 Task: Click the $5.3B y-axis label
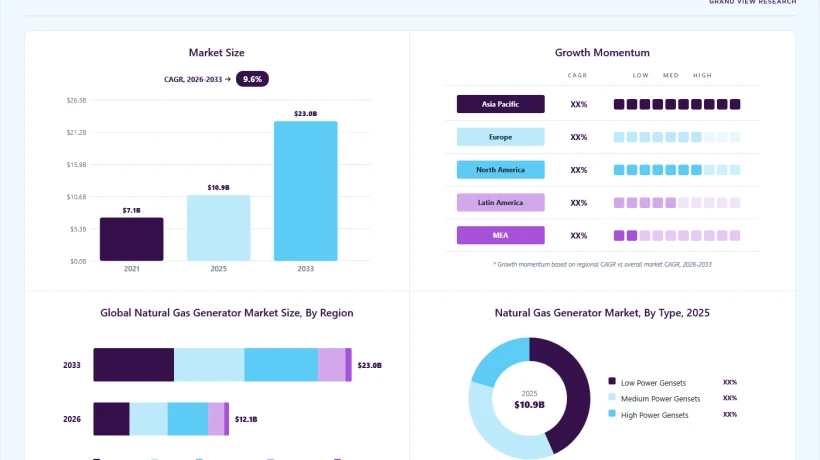78,229
